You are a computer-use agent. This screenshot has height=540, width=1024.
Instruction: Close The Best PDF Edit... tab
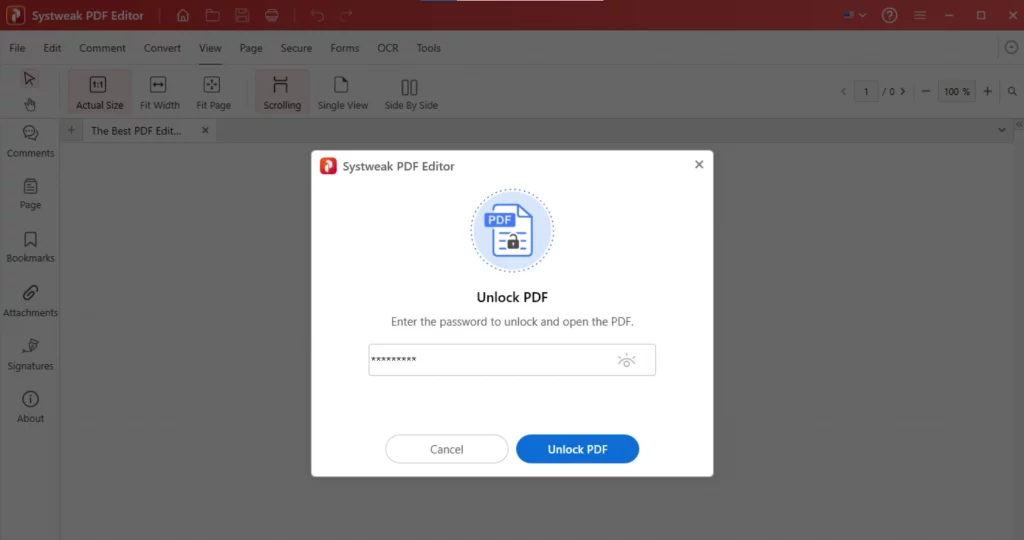tap(205, 131)
